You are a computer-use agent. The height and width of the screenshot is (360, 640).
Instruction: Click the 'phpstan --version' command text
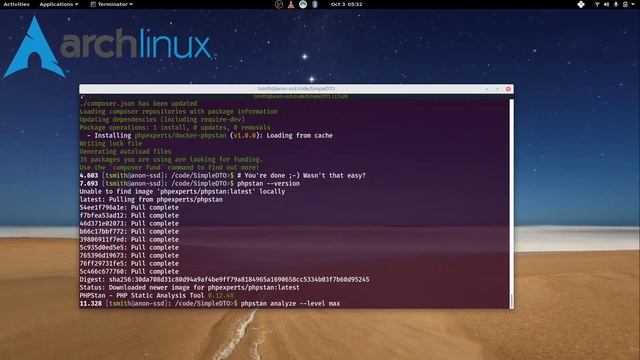click(x=268, y=183)
